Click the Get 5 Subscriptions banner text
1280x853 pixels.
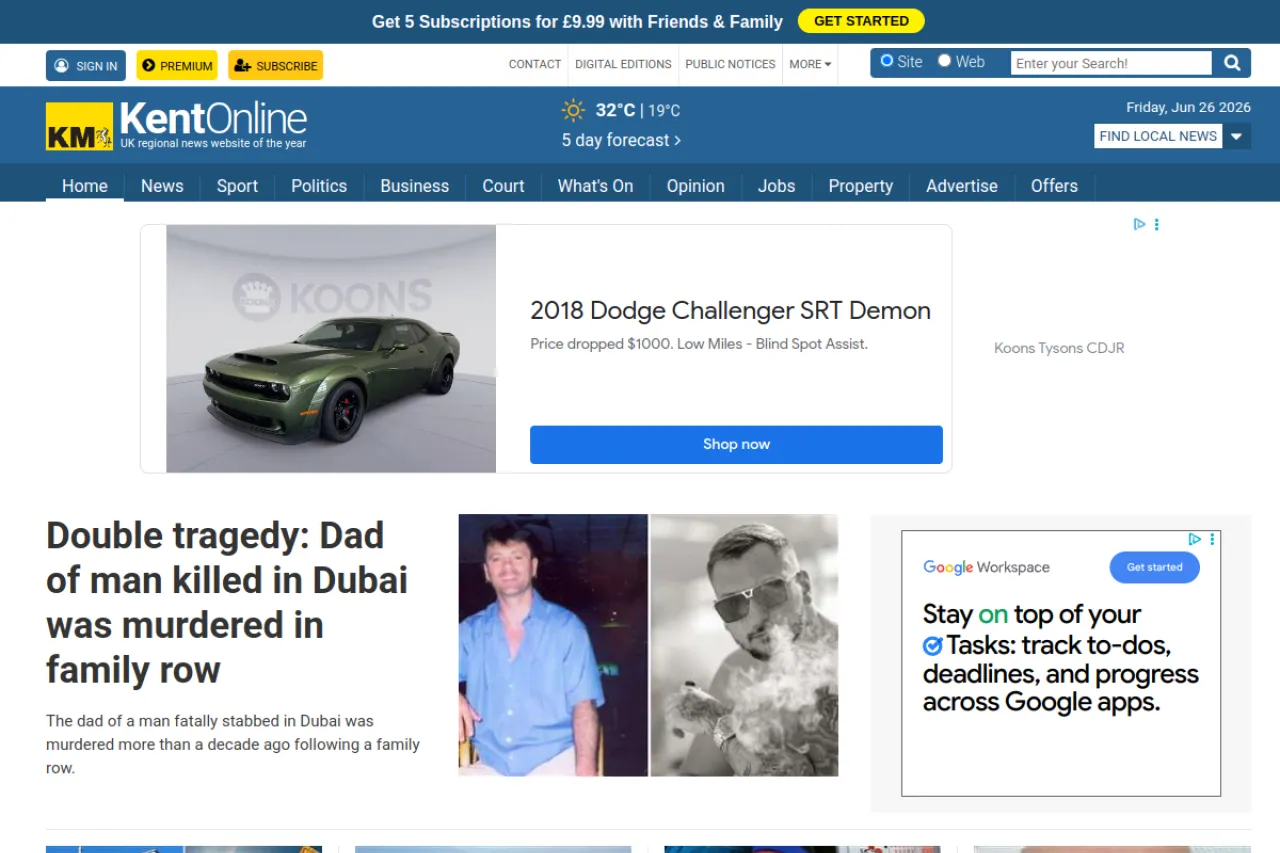(577, 21)
